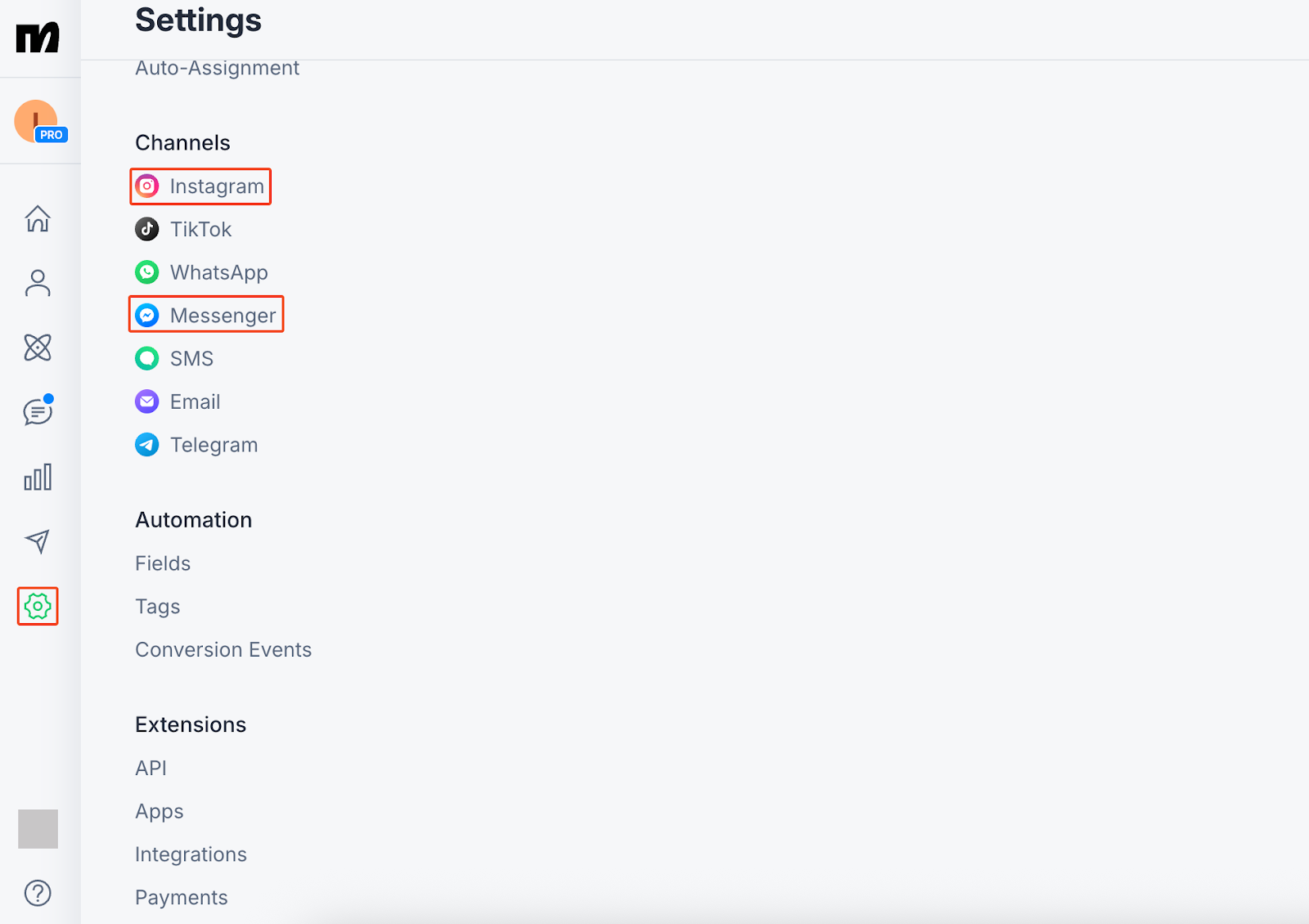Screen dimensions: 1309x924
Task: Open Contacts person icon
Action: [38, 283]
